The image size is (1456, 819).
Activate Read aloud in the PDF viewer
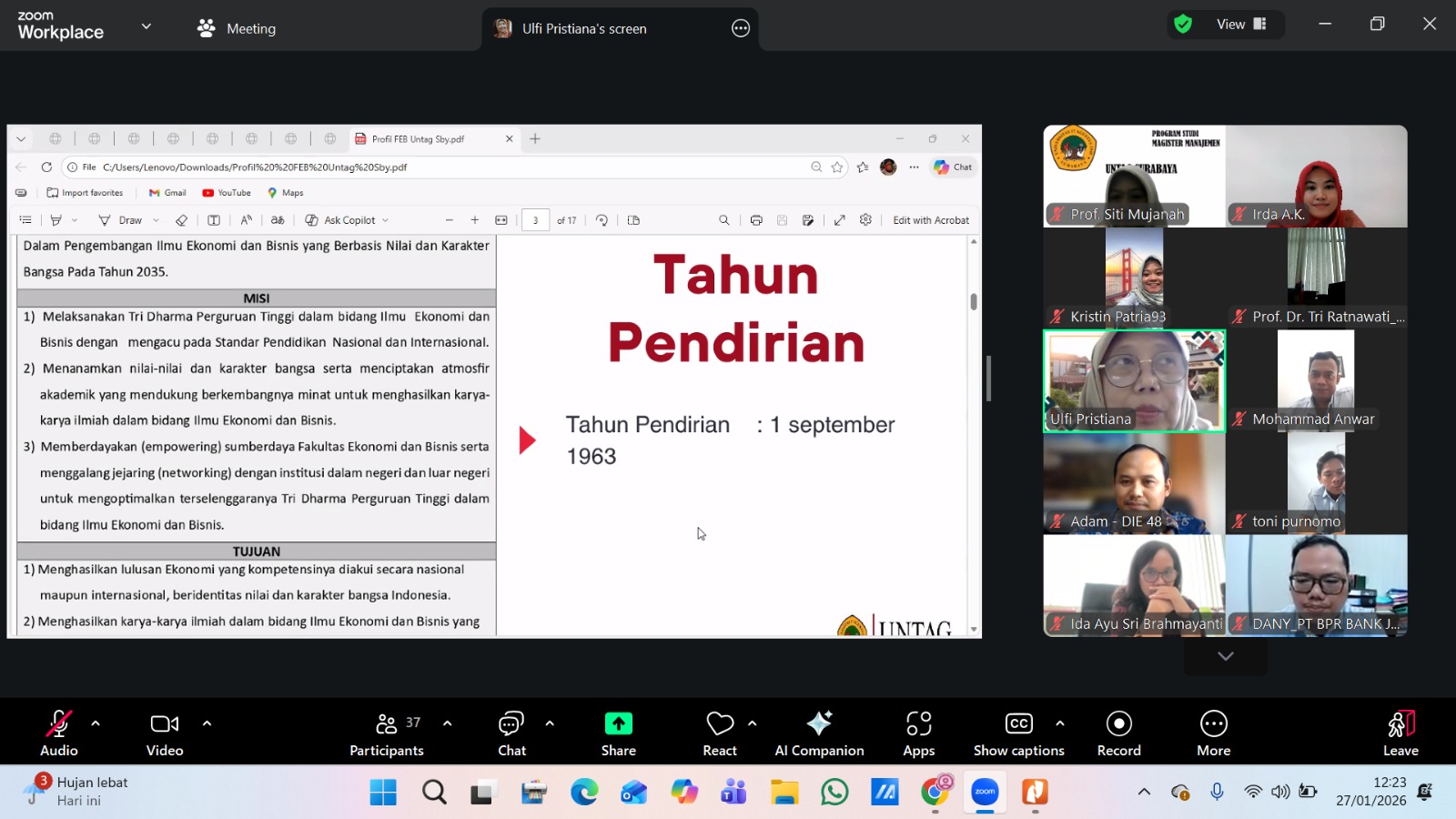point(246,219)
